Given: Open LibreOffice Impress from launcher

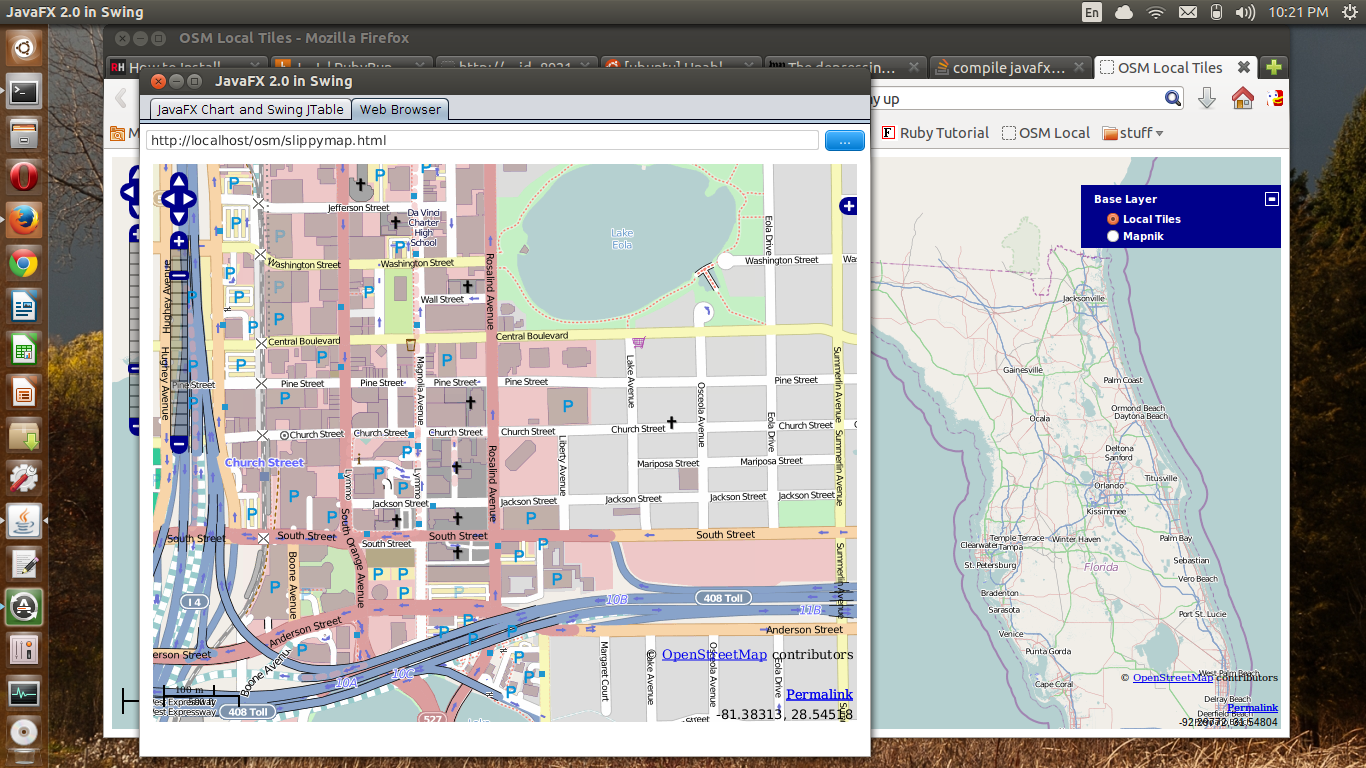Looking at the screenshot, I should tap(24, 393).
